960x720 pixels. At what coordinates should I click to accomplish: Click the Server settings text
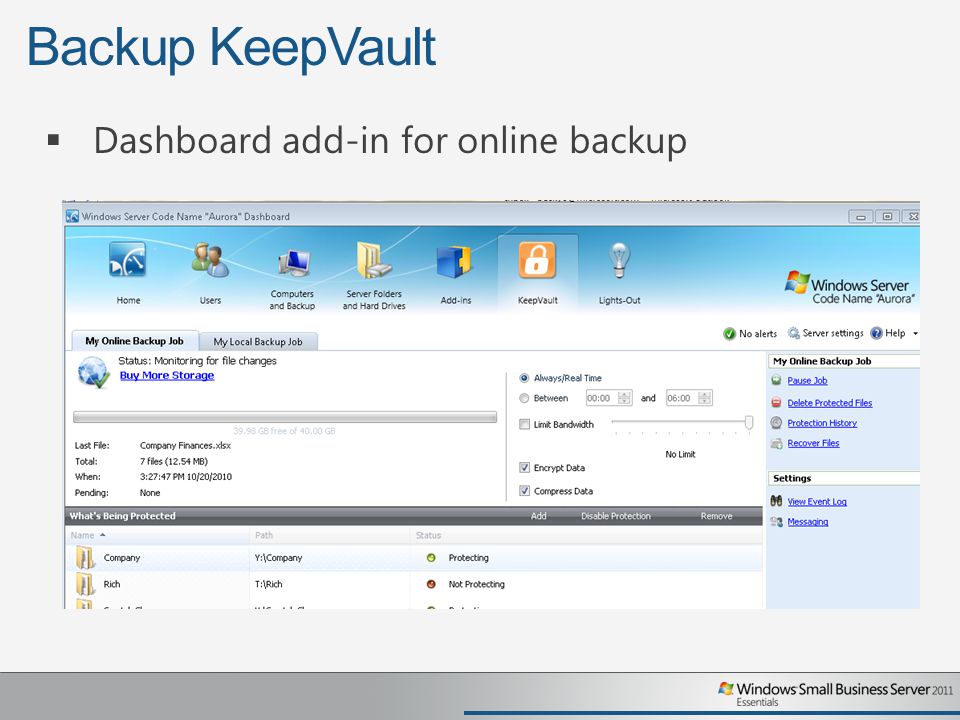(833, 333)
